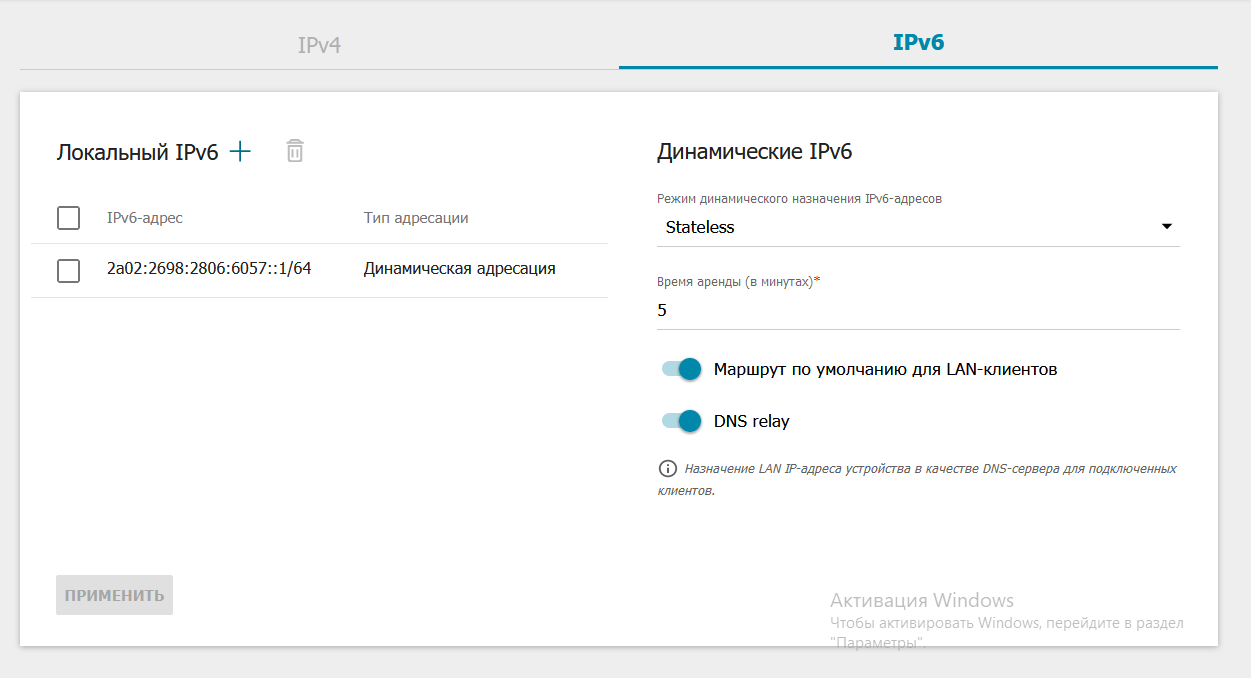Image resolution: width=1251 pixels, height=678 pixels.
Task: Select the IPv6 tab
Action: click(918, 43)
